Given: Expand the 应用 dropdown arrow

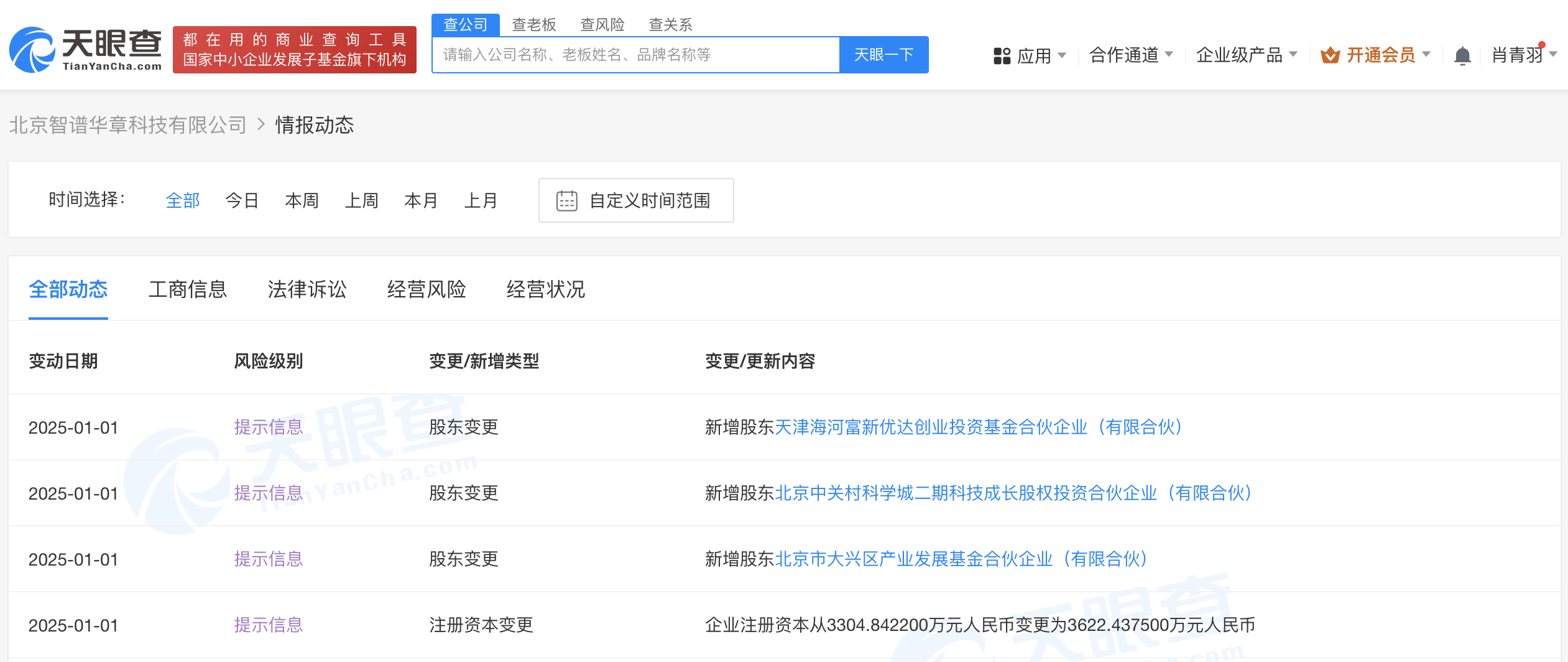Looking at the screenshot, I should pos(1062,55).
